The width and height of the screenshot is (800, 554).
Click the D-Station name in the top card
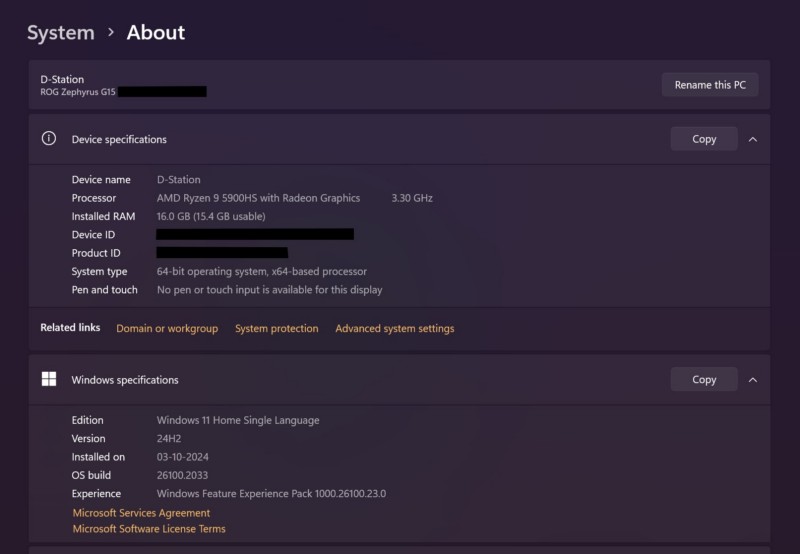pyautogui.click(x=62, y=79)
